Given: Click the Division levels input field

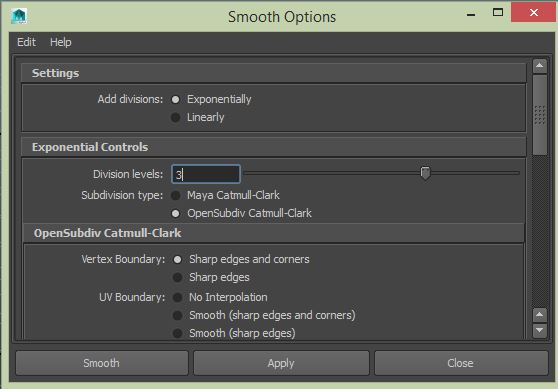Looking at the screenshot, I should (206, 174).
